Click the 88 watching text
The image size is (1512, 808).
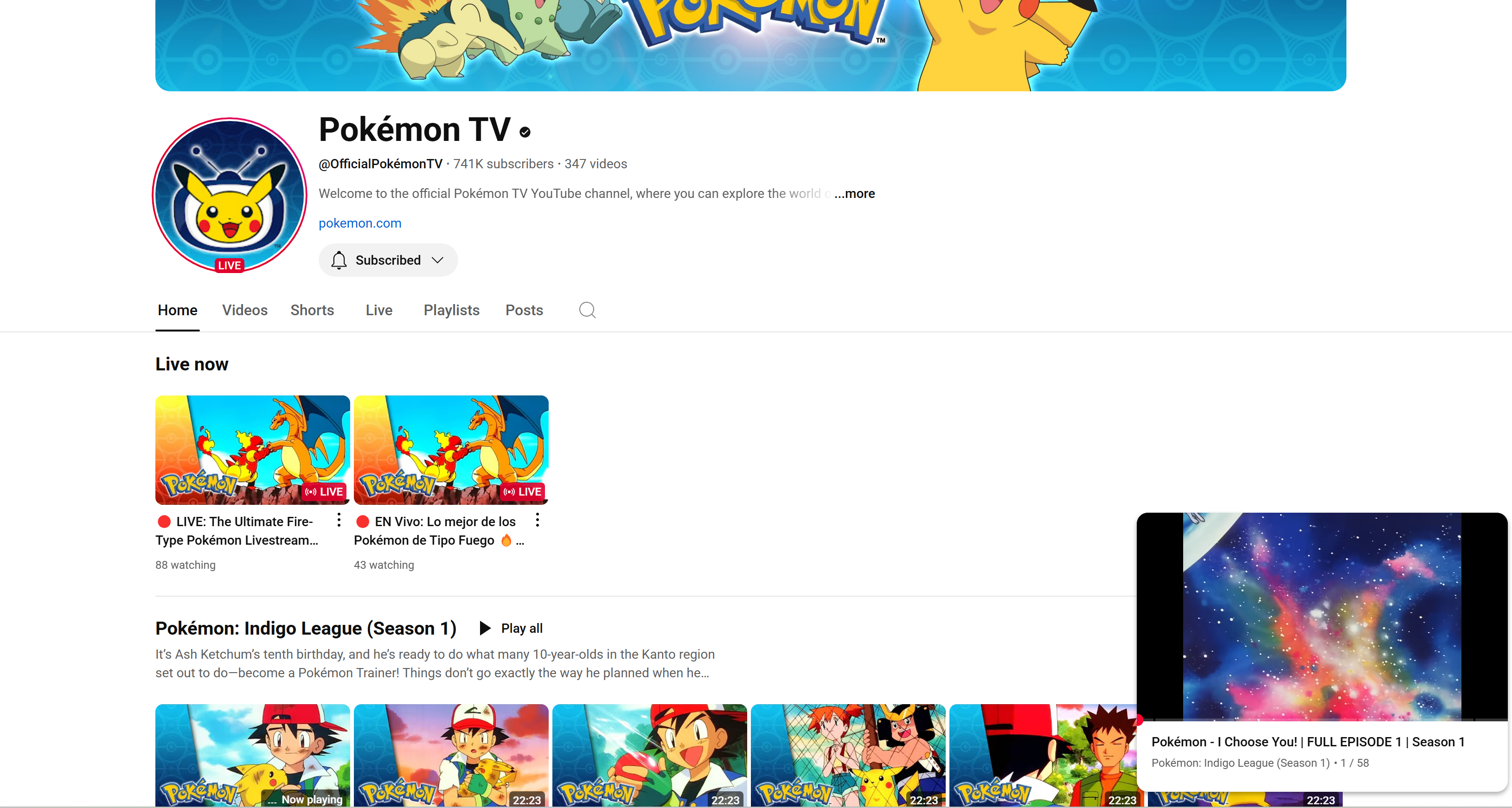[x=186, y=565]
